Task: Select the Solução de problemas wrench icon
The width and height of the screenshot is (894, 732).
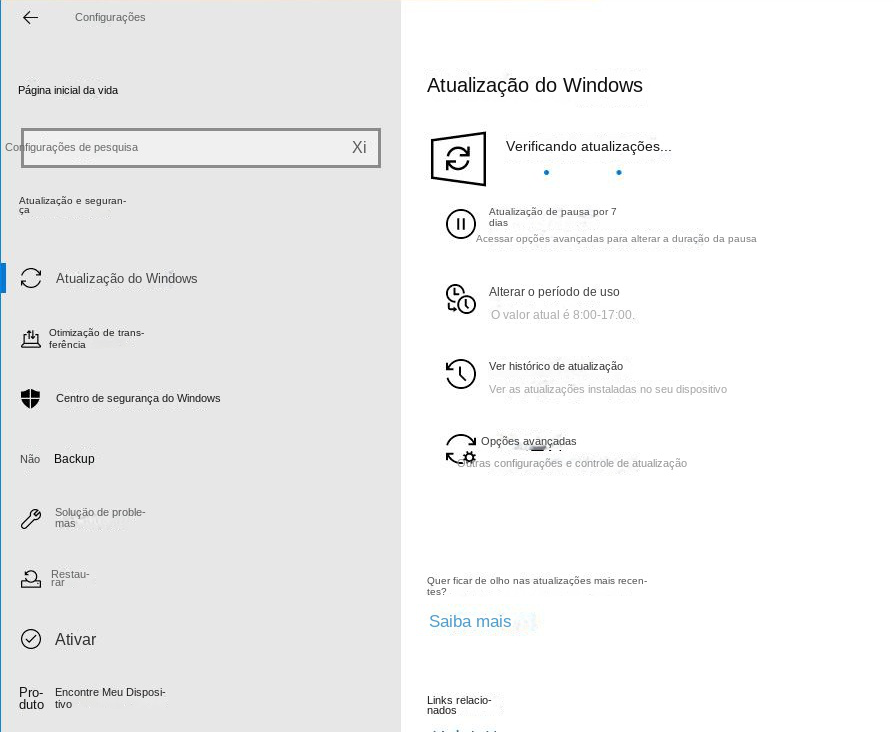Action: [31, 518]
